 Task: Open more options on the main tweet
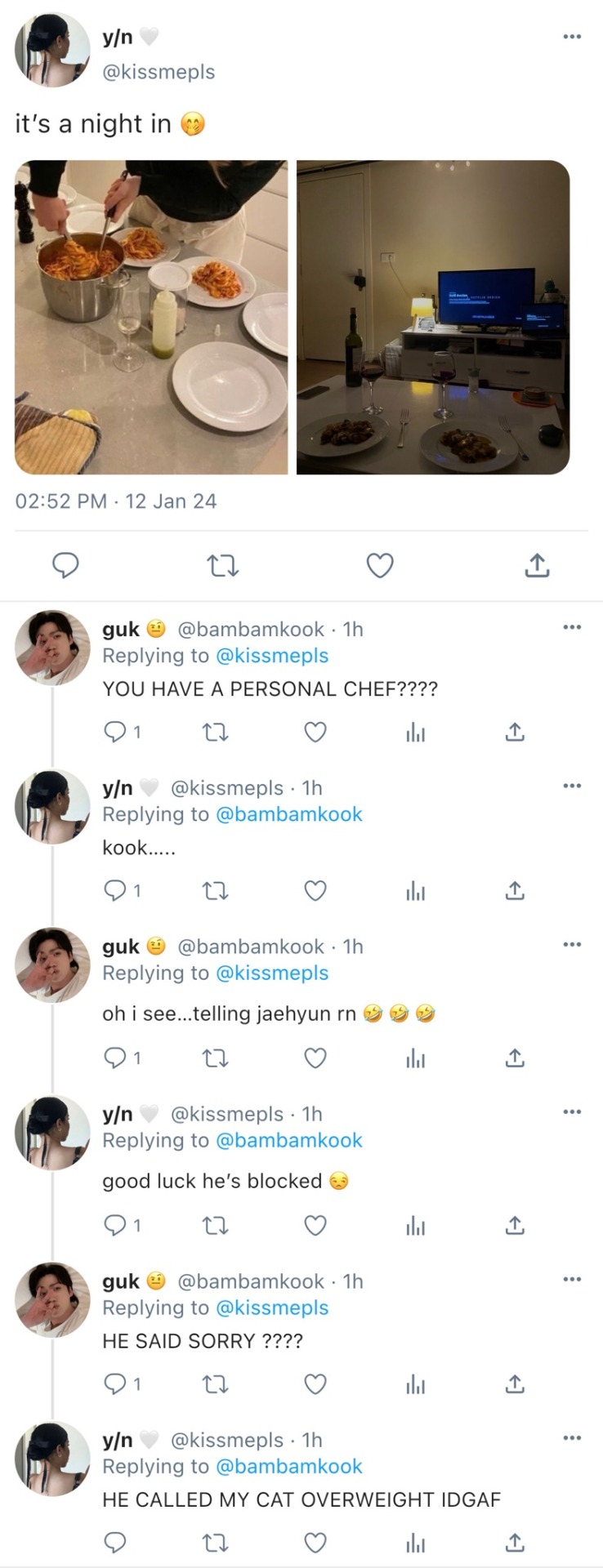572,37
